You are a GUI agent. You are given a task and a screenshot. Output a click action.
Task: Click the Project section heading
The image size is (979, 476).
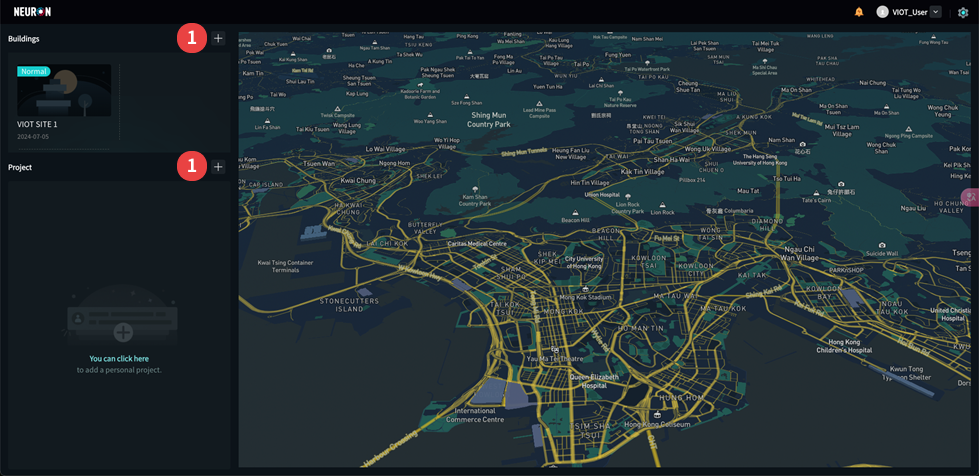pyautogui.click(x=20, y=167)
